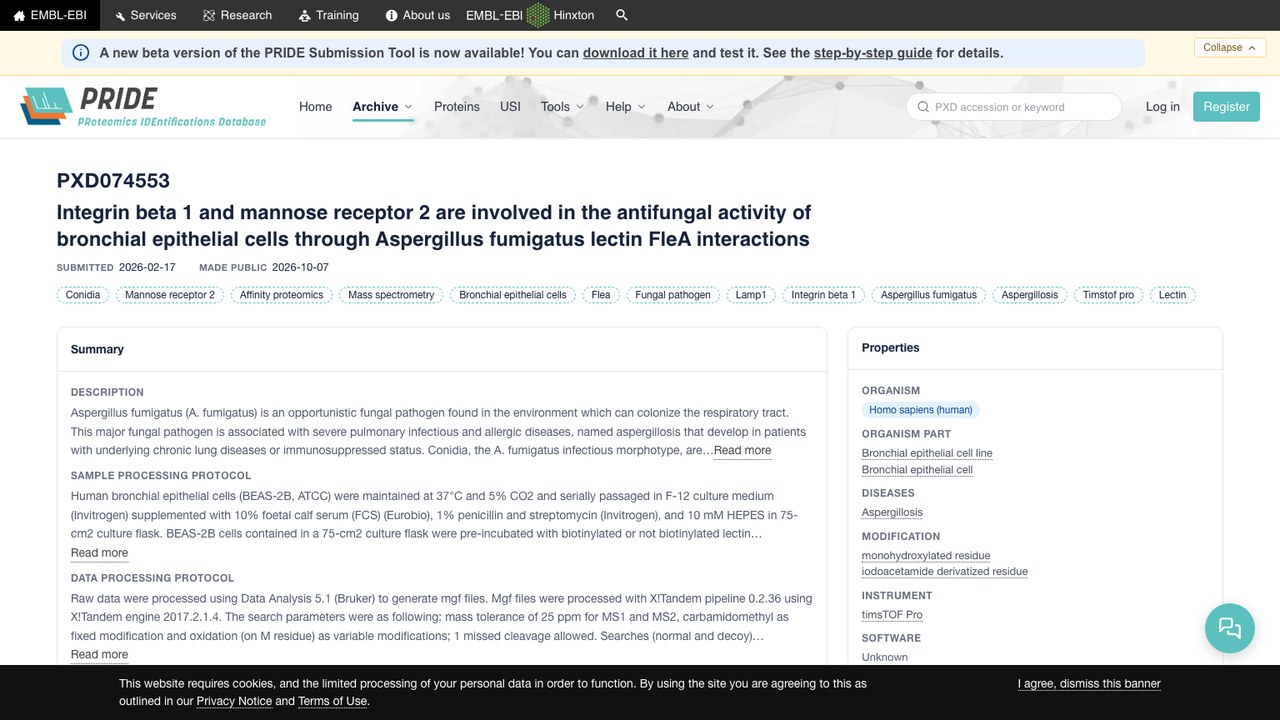Open the Aspergillosis disease link
The image size is (1280, 720).
[892, 512]
